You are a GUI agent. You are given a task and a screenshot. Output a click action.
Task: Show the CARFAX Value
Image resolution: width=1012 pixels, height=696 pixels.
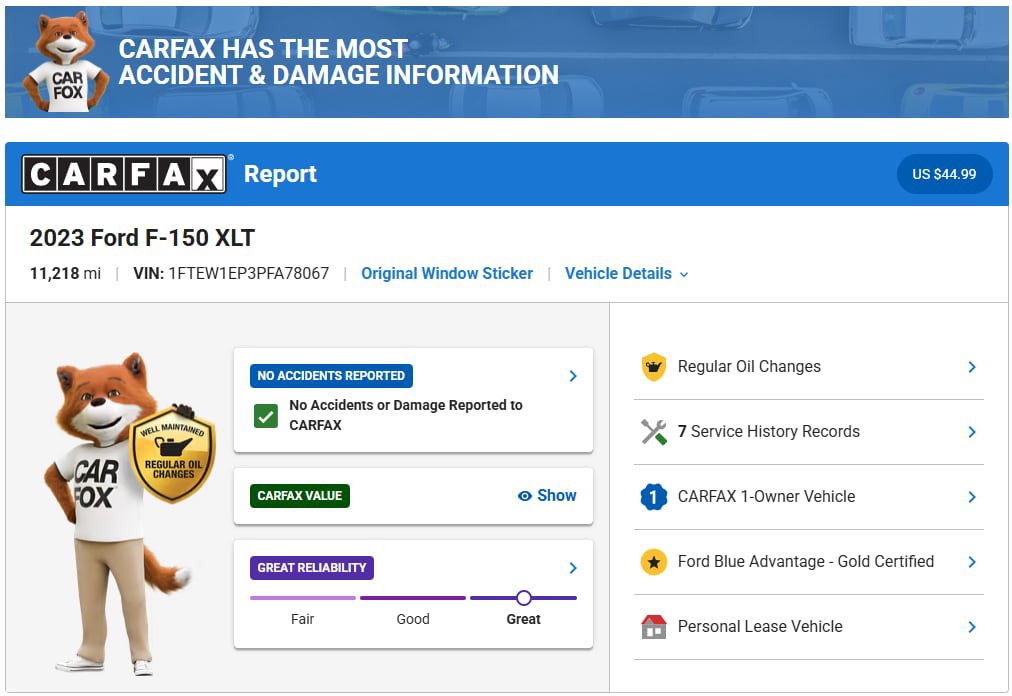pyautogui.click(x=547, y=496)
